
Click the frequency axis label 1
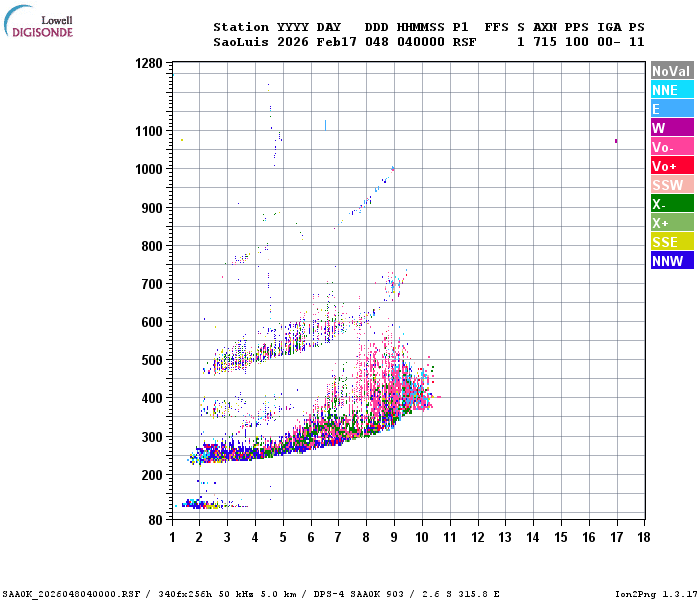(172, 537)
